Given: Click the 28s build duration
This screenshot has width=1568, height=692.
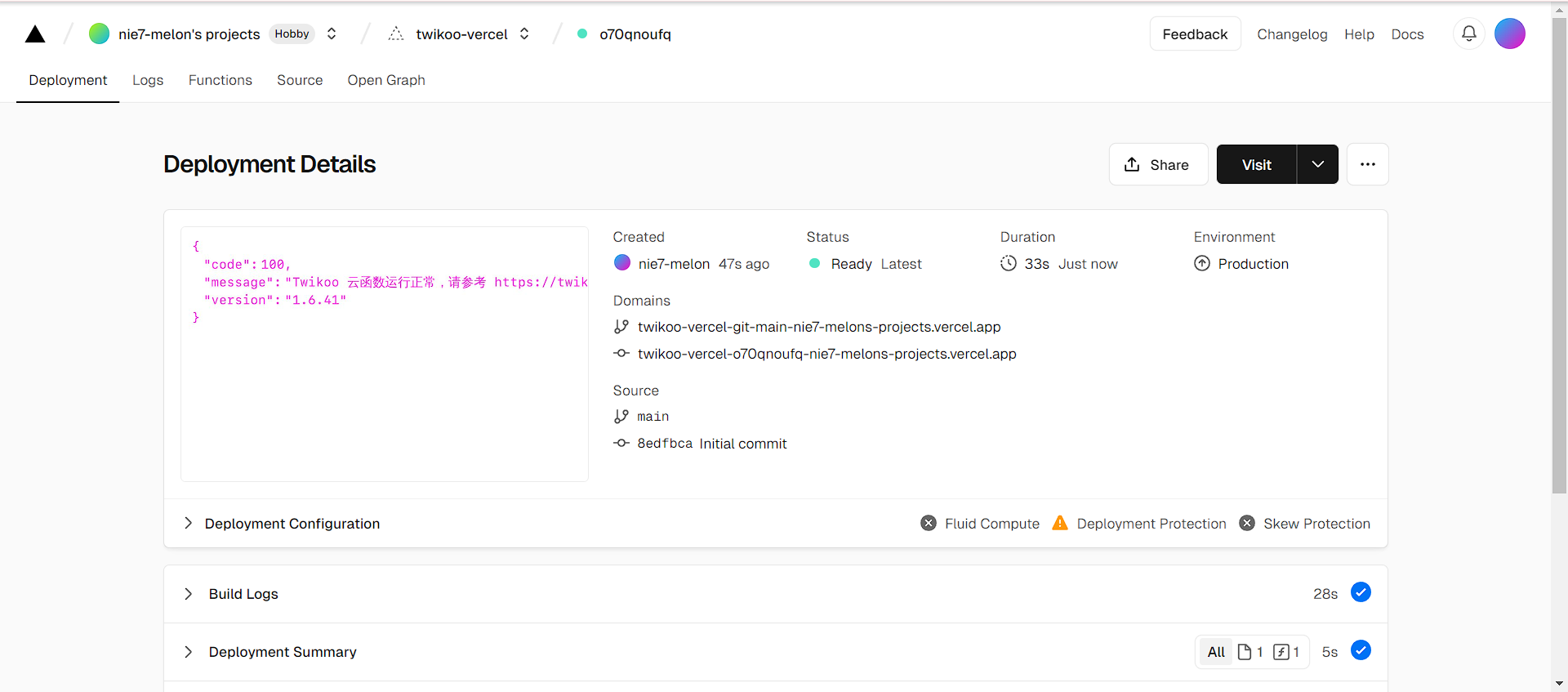Looking at the screenshot, I should (1325, 594).
